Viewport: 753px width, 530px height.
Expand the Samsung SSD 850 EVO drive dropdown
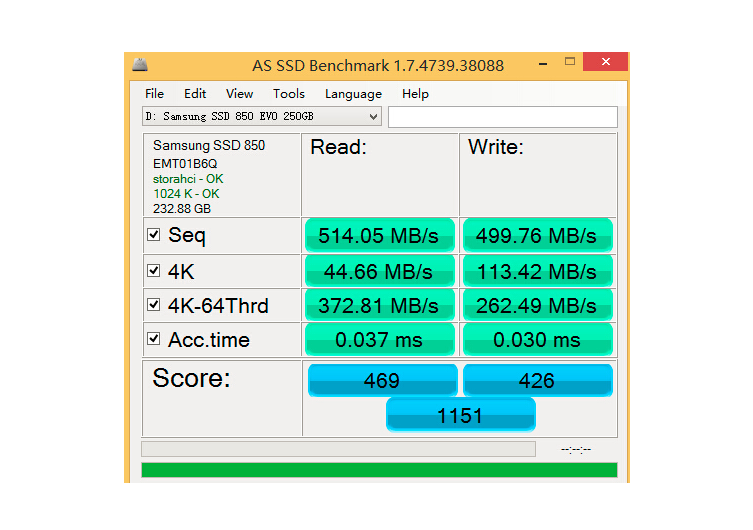coord(373,117)
